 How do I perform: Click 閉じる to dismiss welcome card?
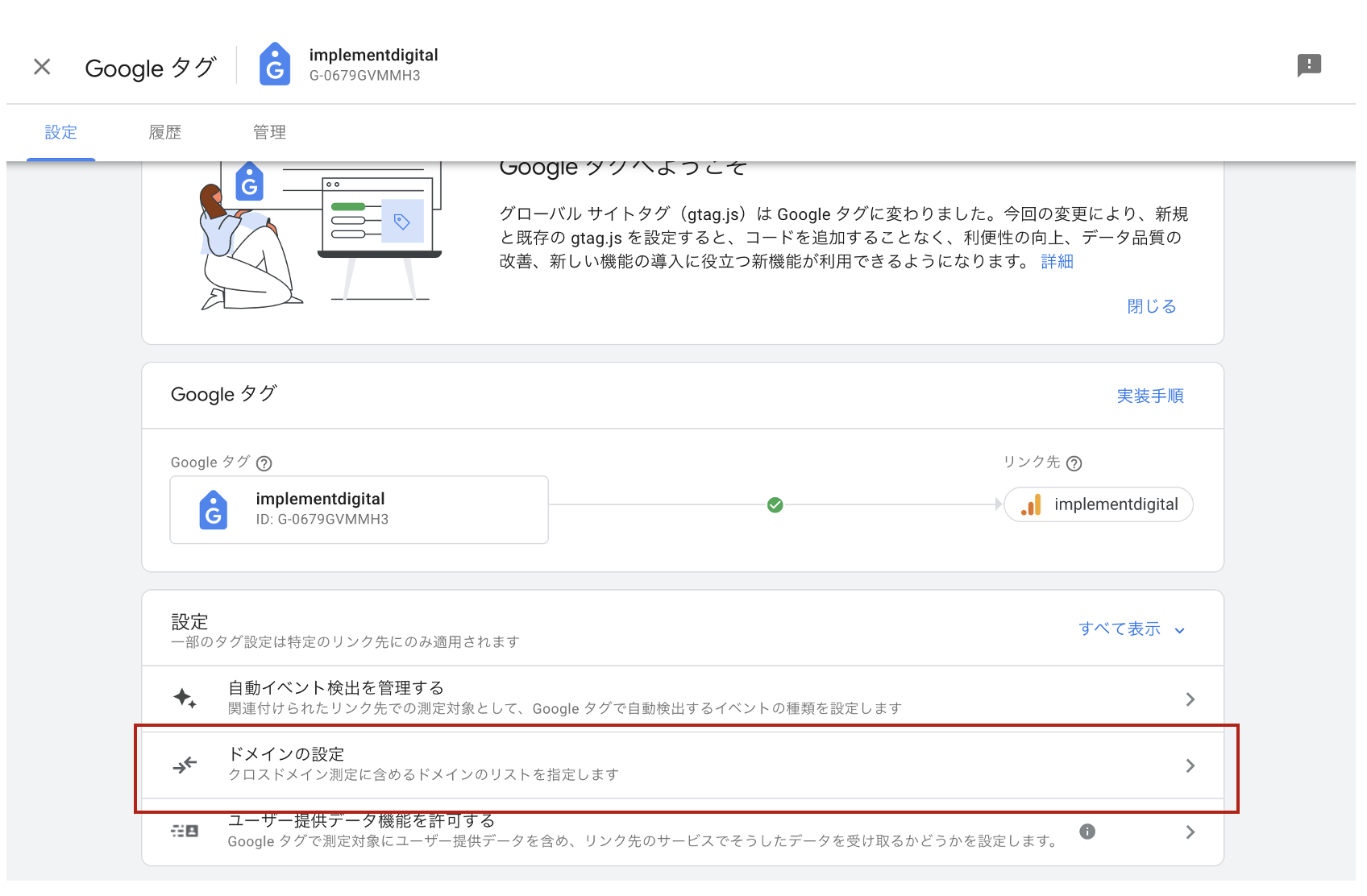[x=1151, y=306]
